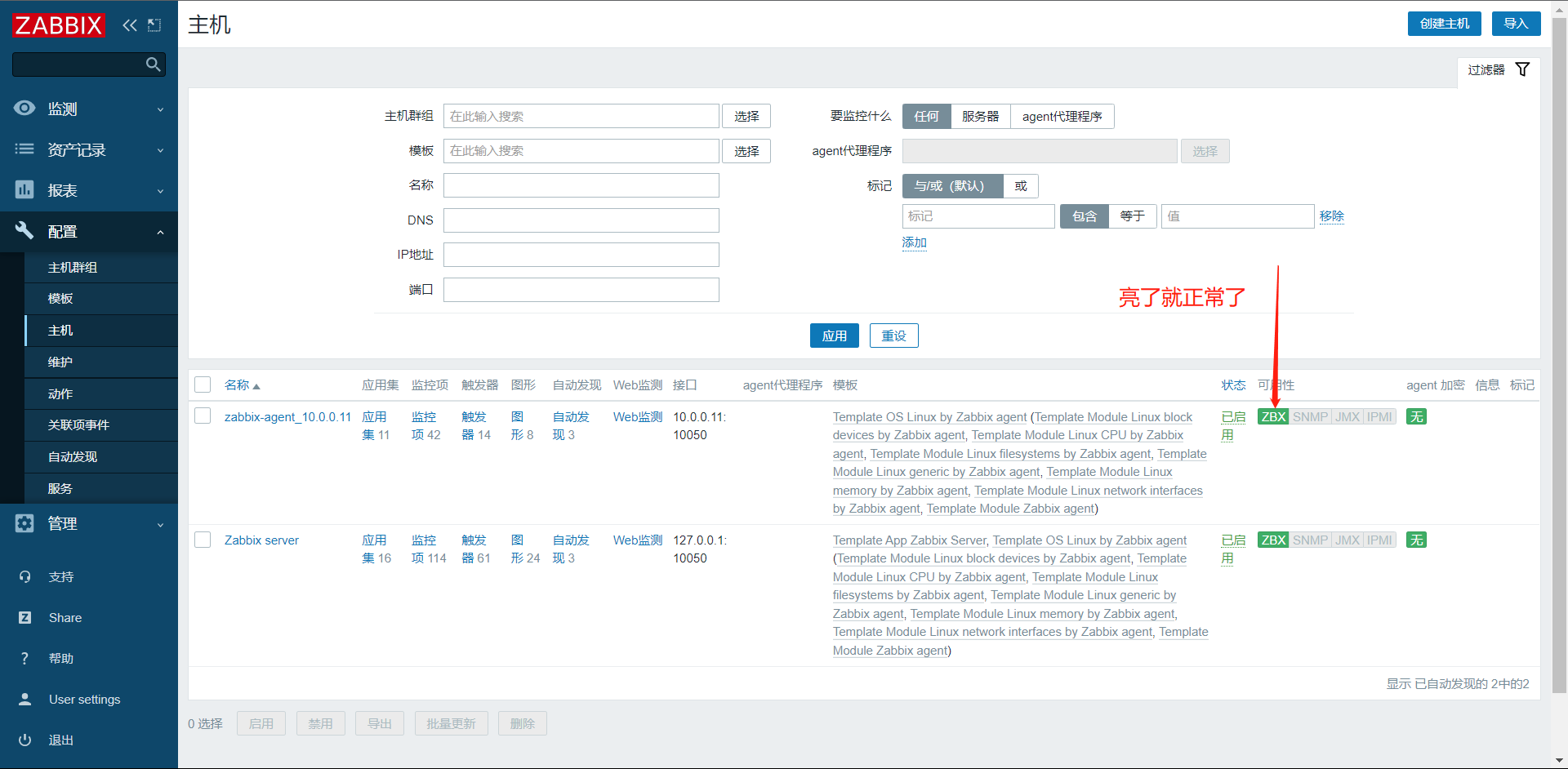Click the 添加 tag link
Image resolution: width=1568 pixels, height=769 pixels.
[x=914, y=242]
